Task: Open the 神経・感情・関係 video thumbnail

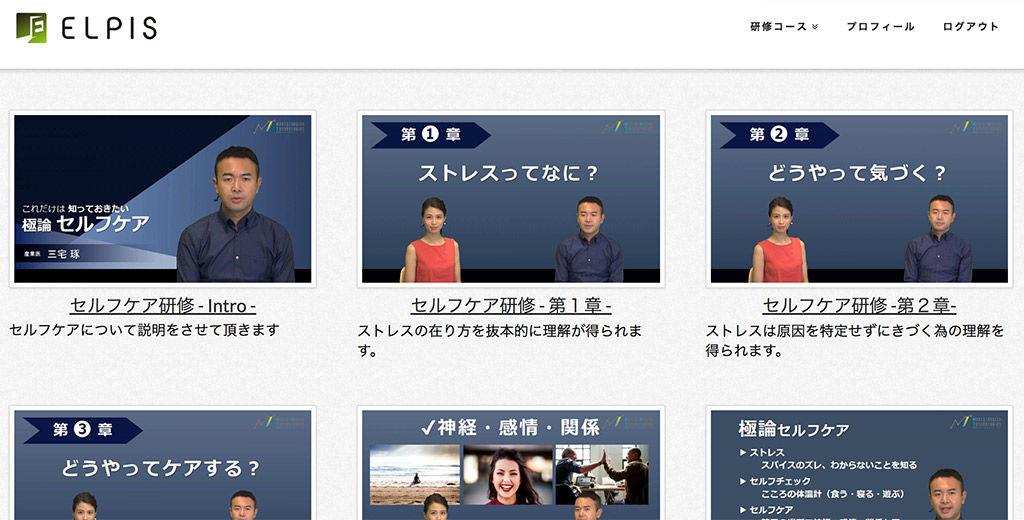Action: 511,463
